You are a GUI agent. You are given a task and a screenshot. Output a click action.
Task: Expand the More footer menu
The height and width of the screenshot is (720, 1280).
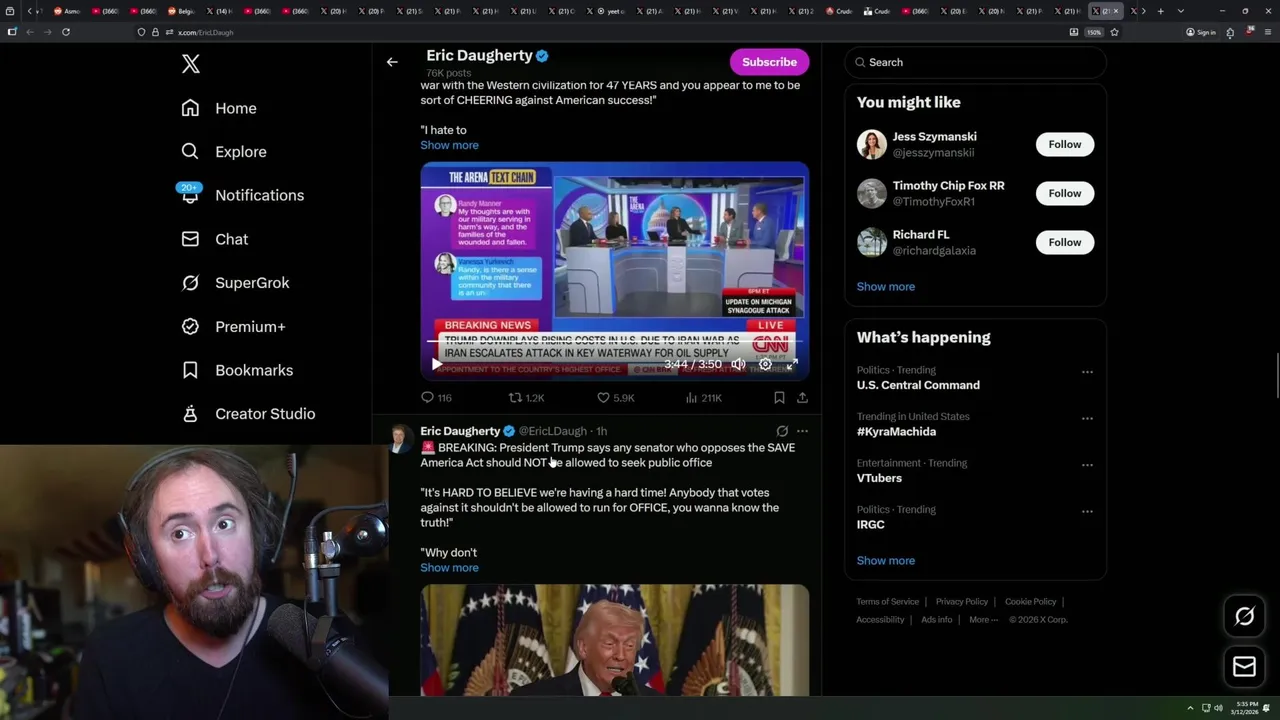[x=982, y=620]
